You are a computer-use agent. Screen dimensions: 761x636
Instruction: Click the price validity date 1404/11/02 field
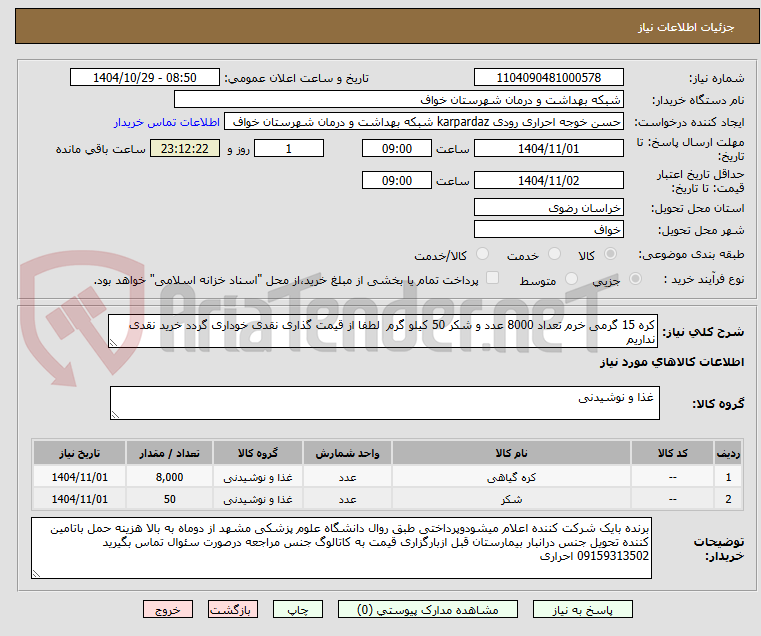tap(548, 180)
